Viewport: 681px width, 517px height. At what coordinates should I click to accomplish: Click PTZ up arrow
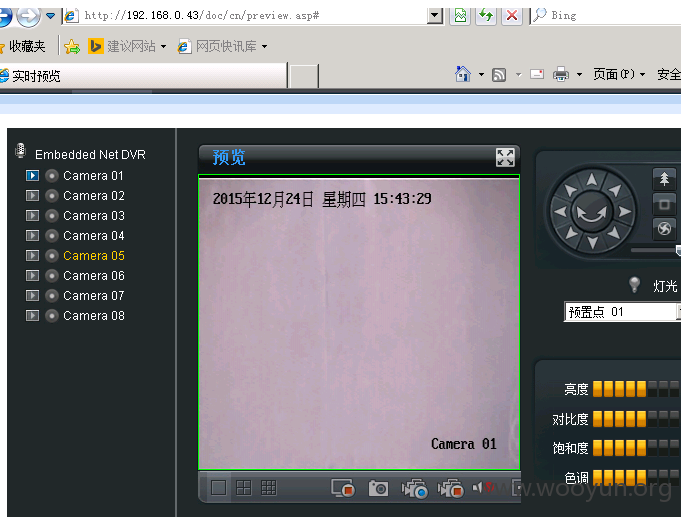click(x=592, y=179)
